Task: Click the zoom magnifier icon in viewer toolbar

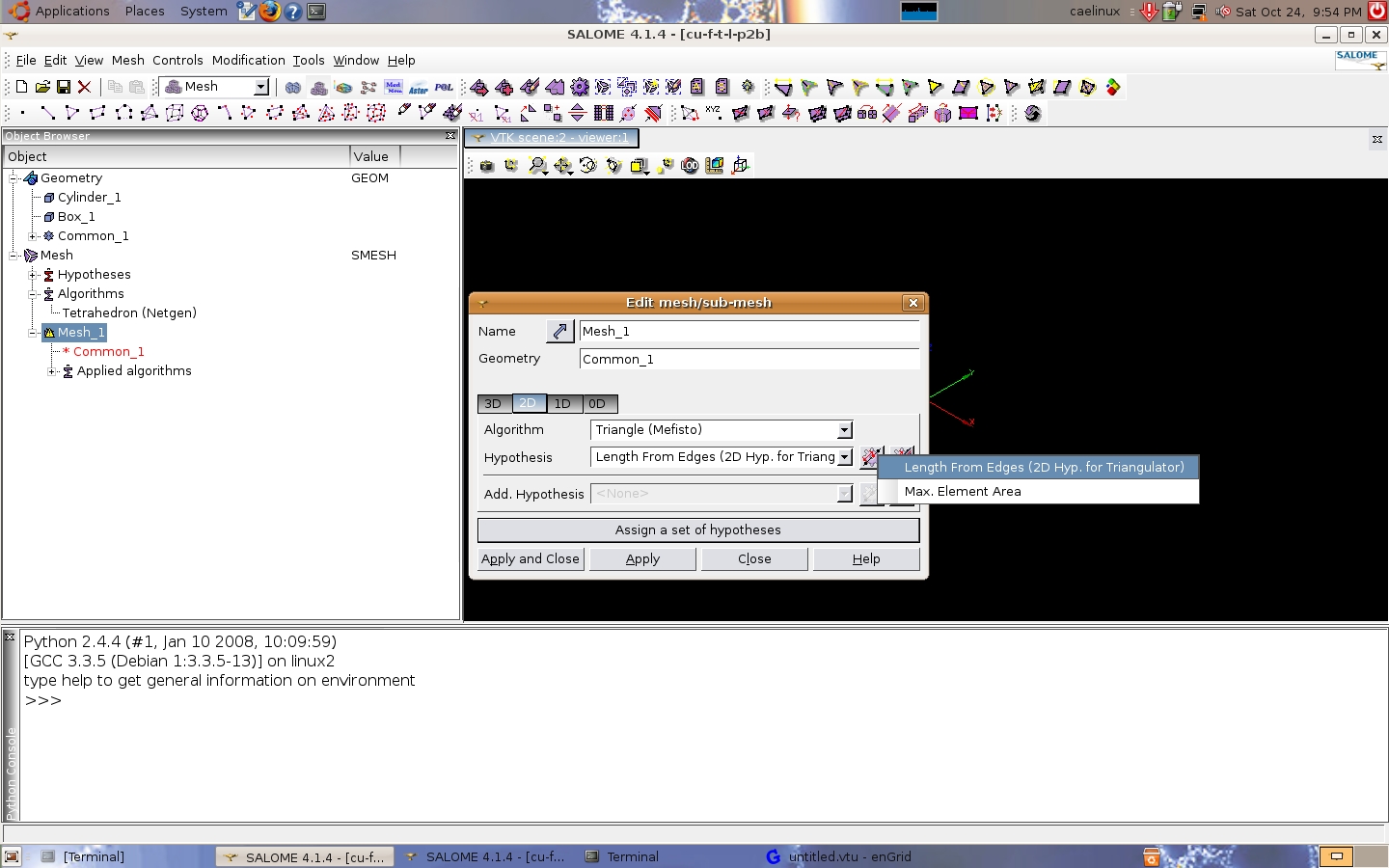Action: point(537,166)
